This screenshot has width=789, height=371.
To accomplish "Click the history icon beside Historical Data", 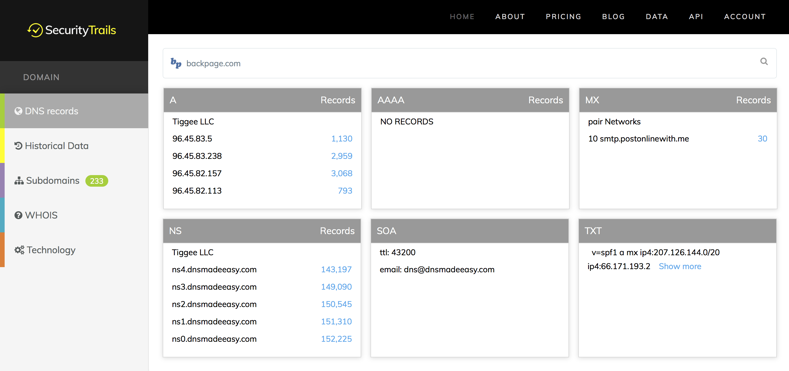I will pyautogui.click(x=19, y=146).
